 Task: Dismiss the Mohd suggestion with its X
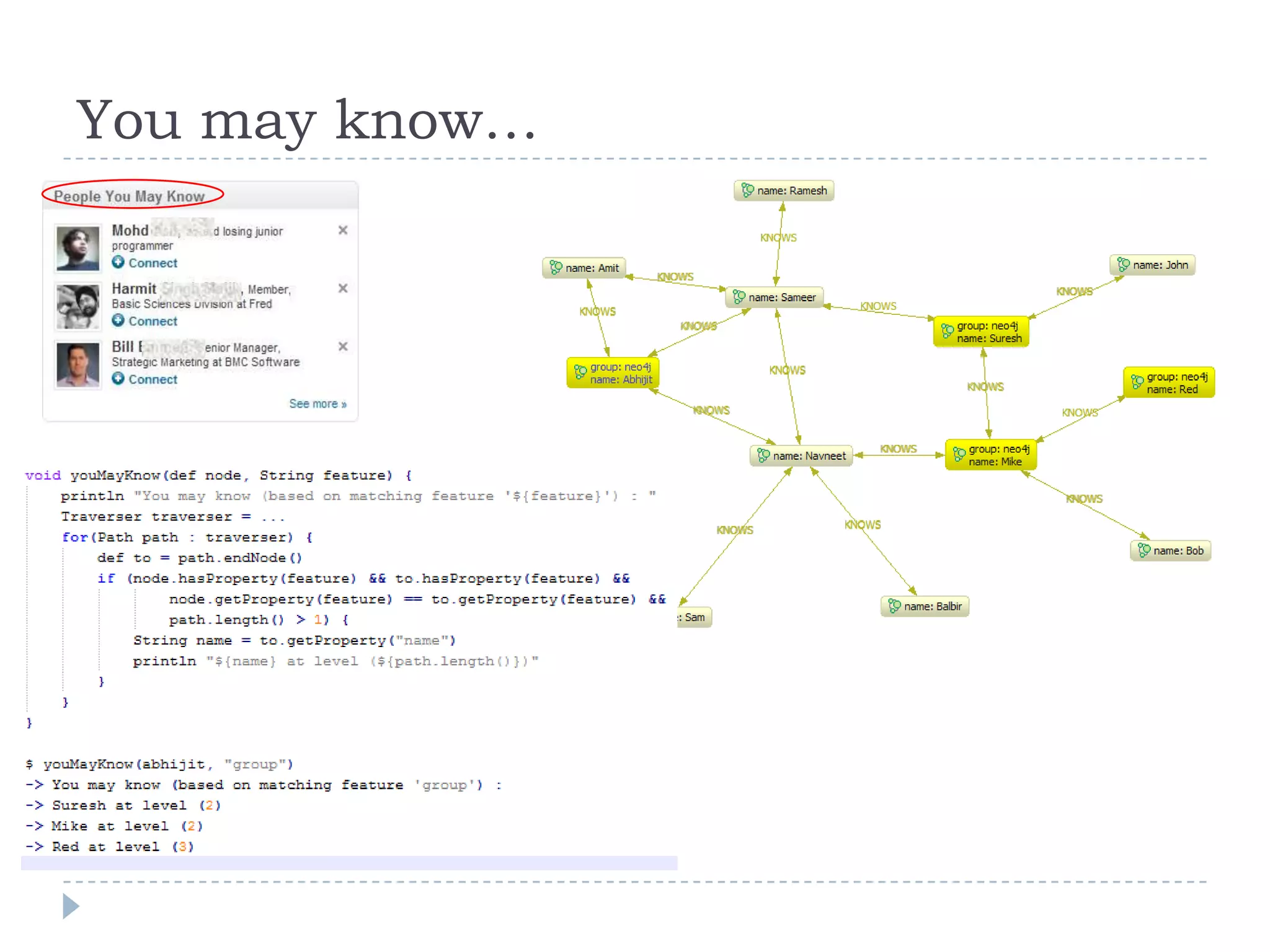[343, 231]
